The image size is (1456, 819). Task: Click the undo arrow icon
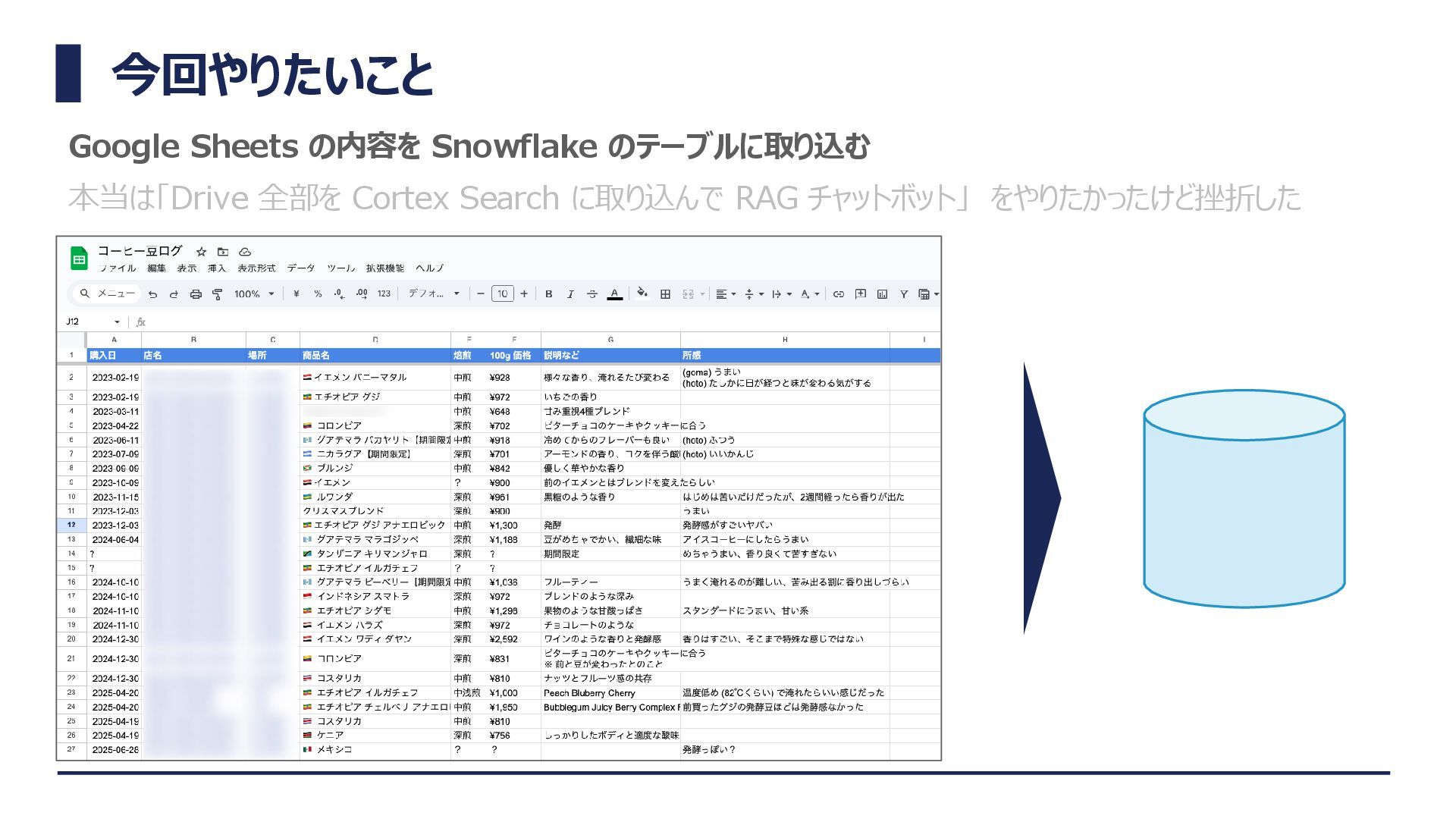(x=152, y=294)
